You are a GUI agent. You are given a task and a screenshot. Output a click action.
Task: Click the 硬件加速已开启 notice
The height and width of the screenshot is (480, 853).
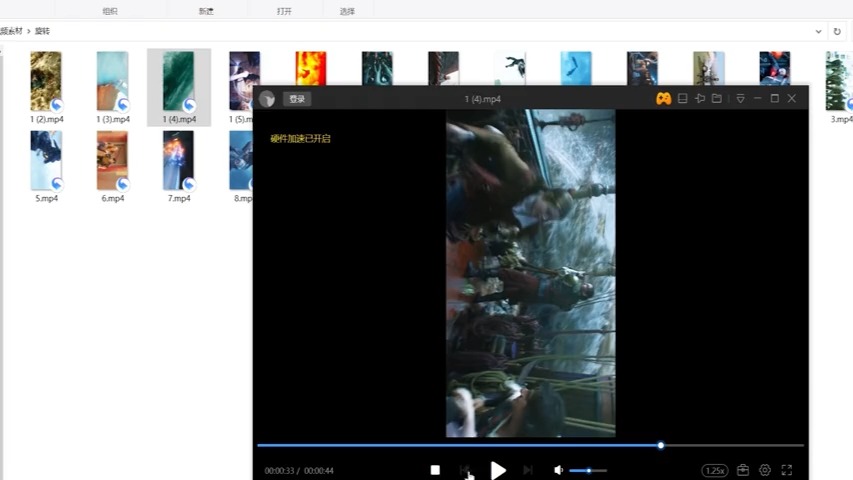coord(300,139)
